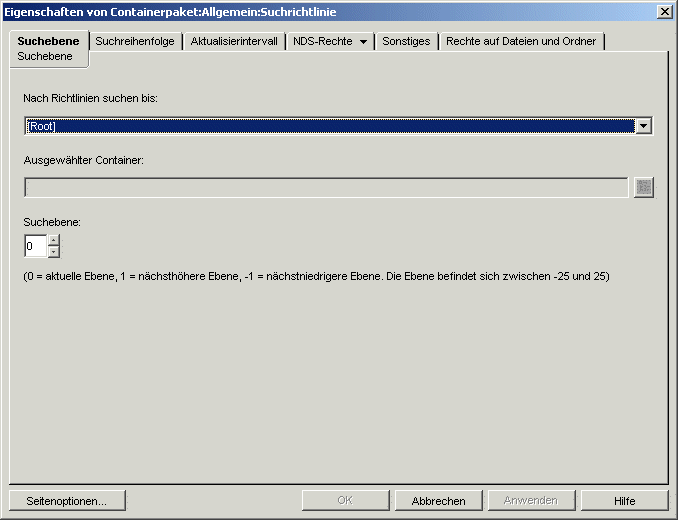Increase the Suchebene value with up arrow

pos(54,240)
